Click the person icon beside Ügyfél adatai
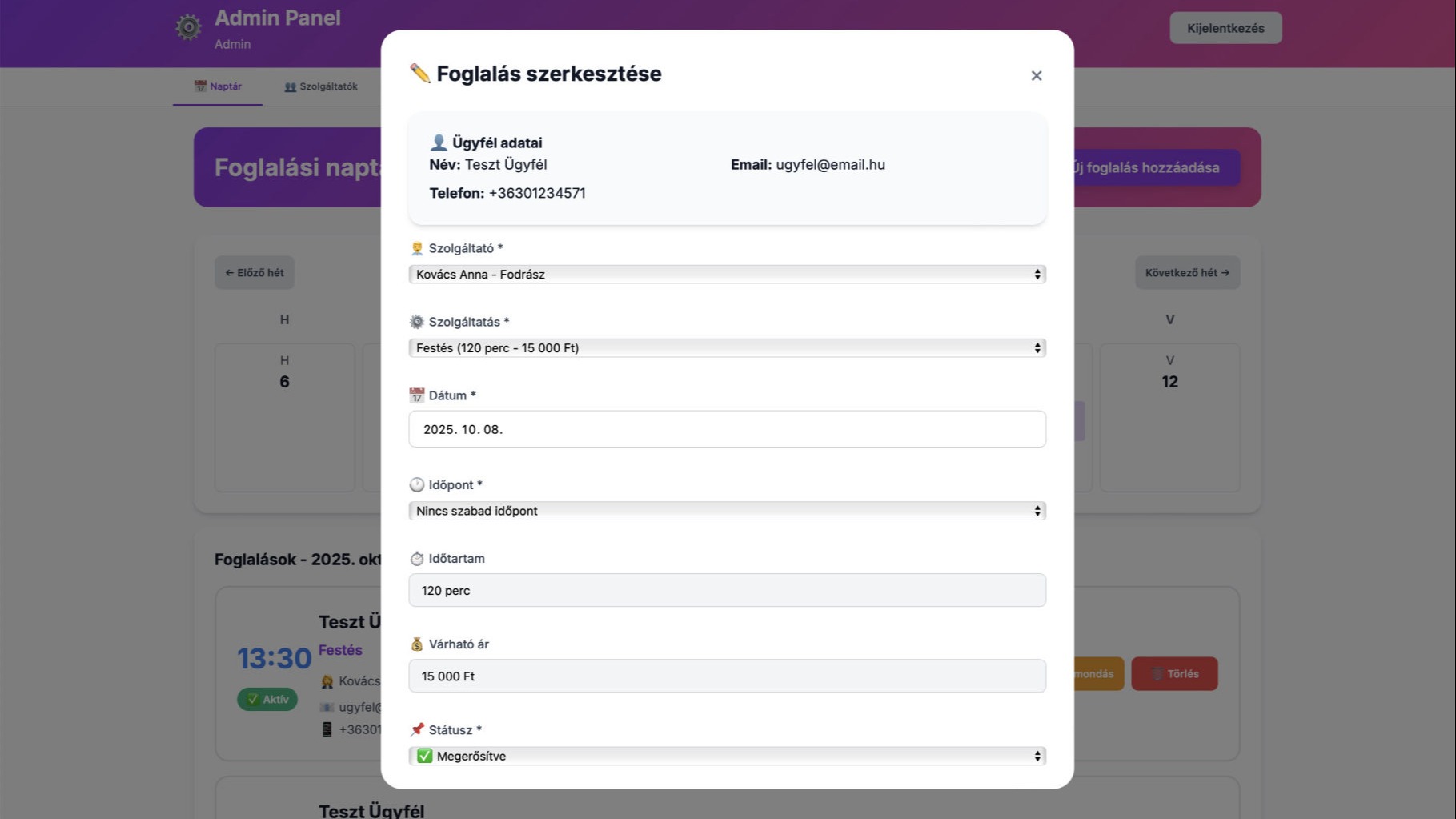Image resolution: width=1456 pixels, height=819 pixels. click(x=439, y=143)
